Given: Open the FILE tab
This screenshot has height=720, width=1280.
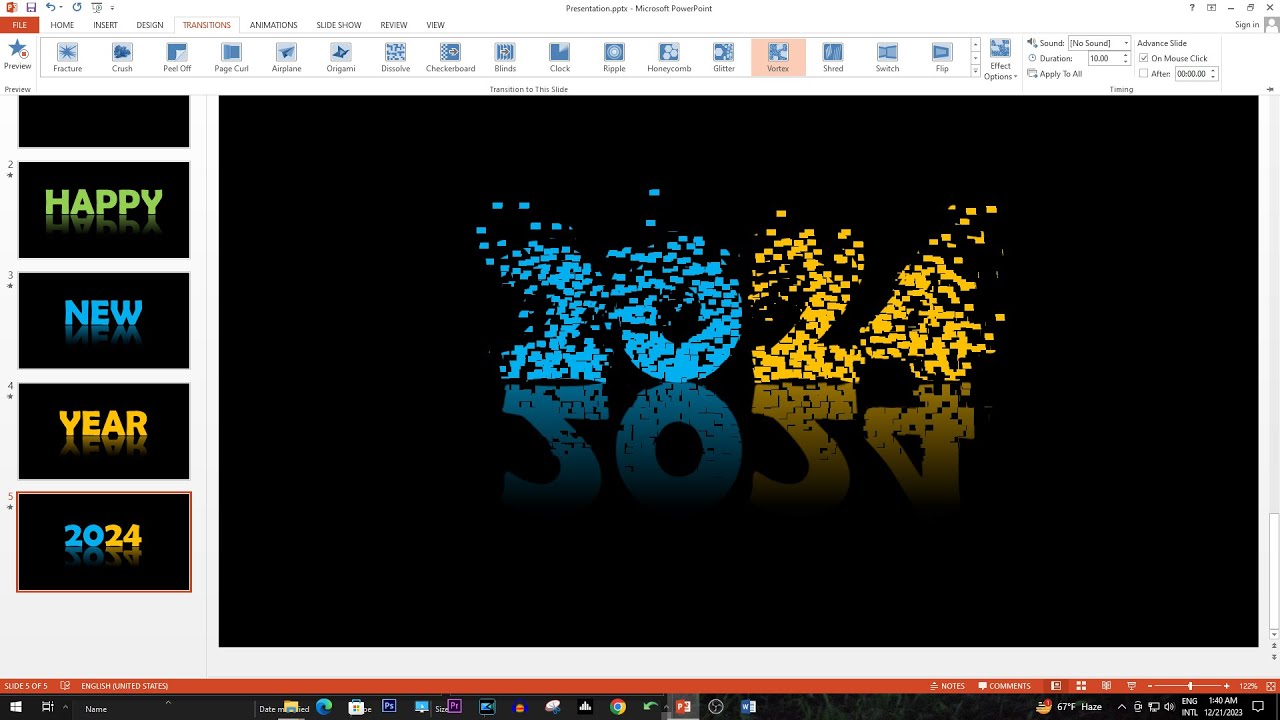Looking at the screenshot, I should (x=19, y=25).
